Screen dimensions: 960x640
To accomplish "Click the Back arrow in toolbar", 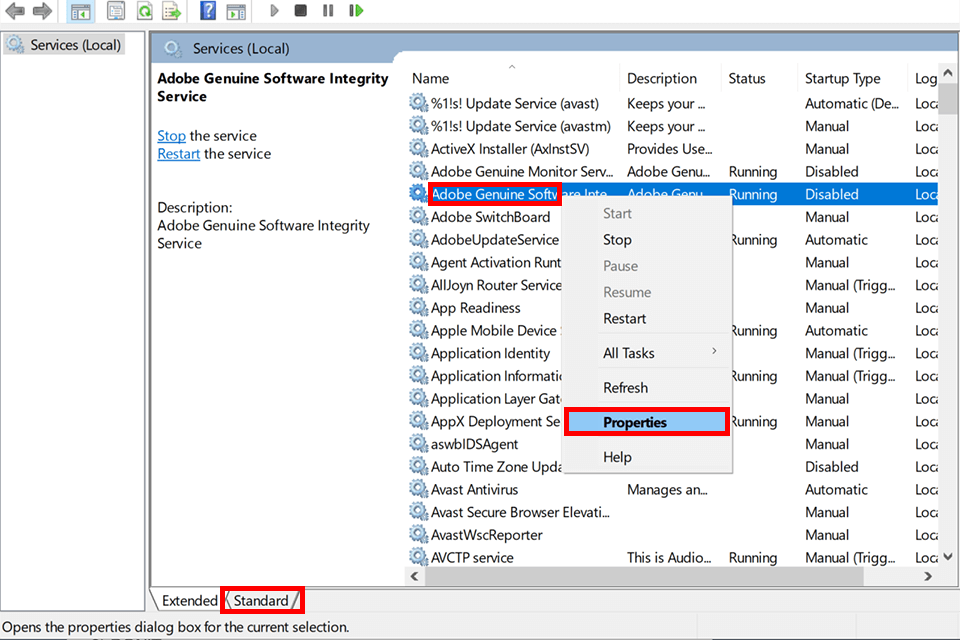I will [x=15, y=11].
